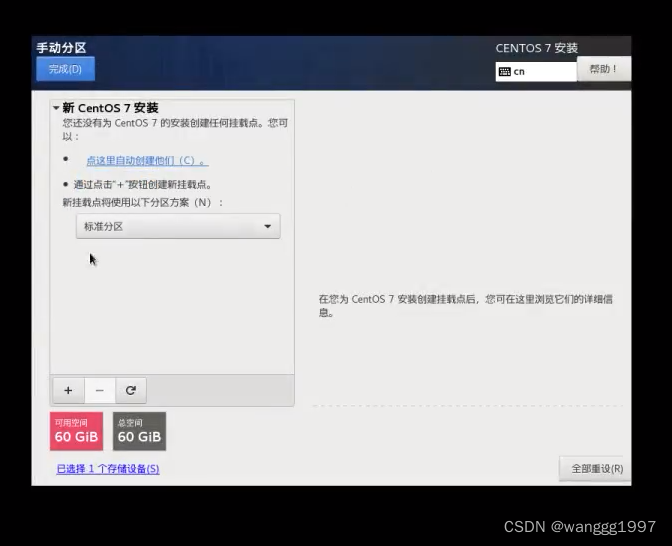Click the 手动分区 title text
Image resolution: width=672 pixels, height=546 pixels.
(x=61, y=48)
